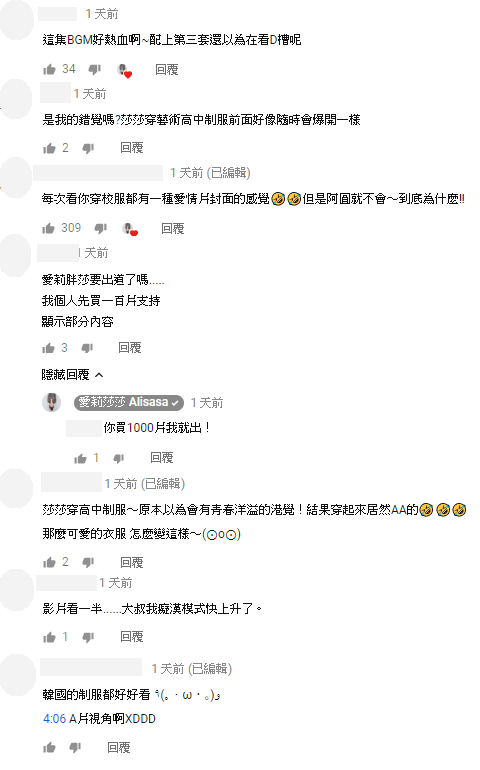Click creator heart icon beside 309 likes

click(131, 229)
